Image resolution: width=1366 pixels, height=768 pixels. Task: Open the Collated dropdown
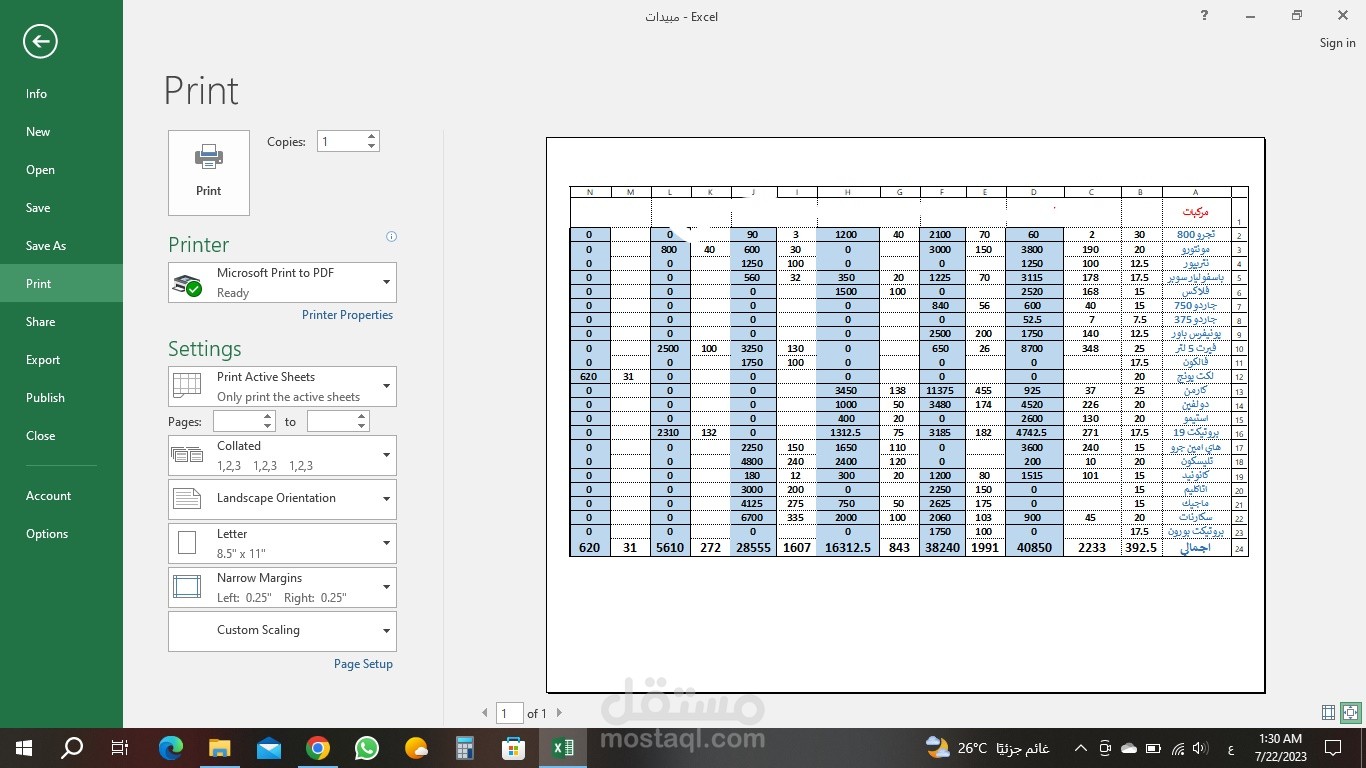pos(282,455)
